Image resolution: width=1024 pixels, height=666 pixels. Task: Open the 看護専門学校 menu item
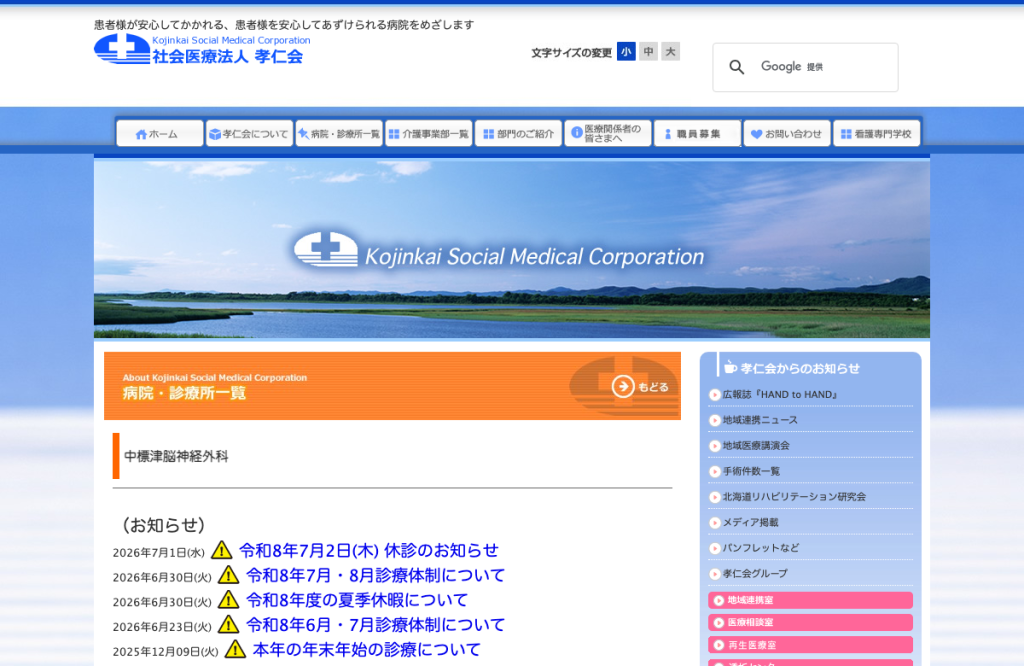876,133
